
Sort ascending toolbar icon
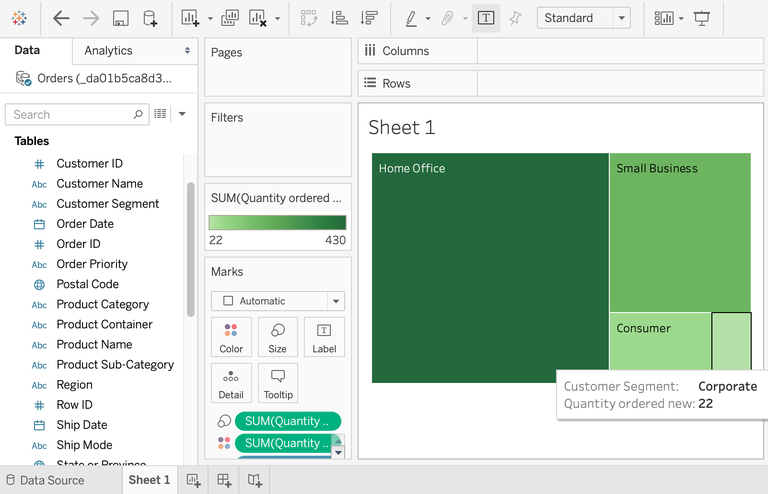pos(339,19)
